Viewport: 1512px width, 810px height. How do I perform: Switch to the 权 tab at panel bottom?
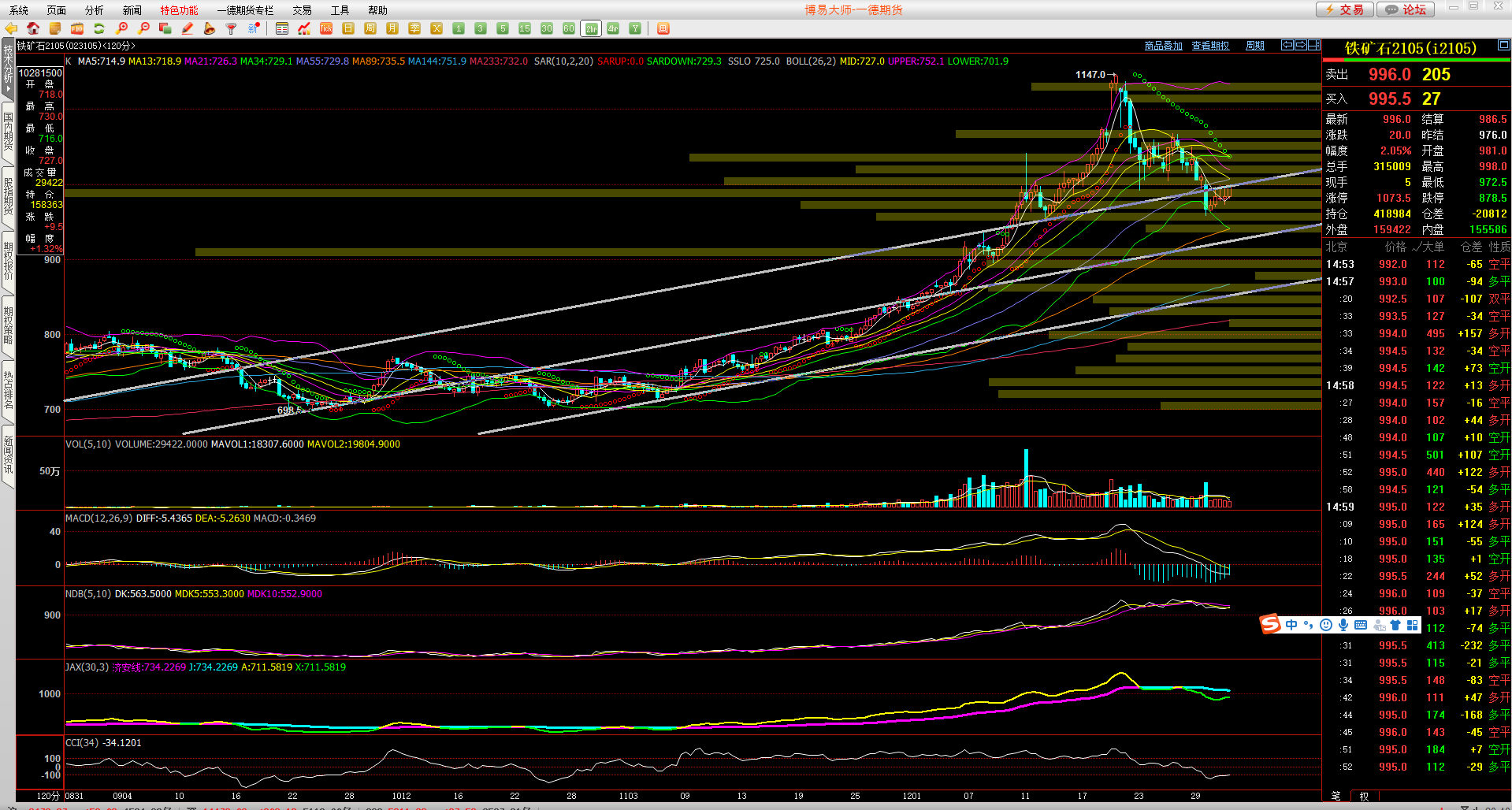tap(1364, 796)
